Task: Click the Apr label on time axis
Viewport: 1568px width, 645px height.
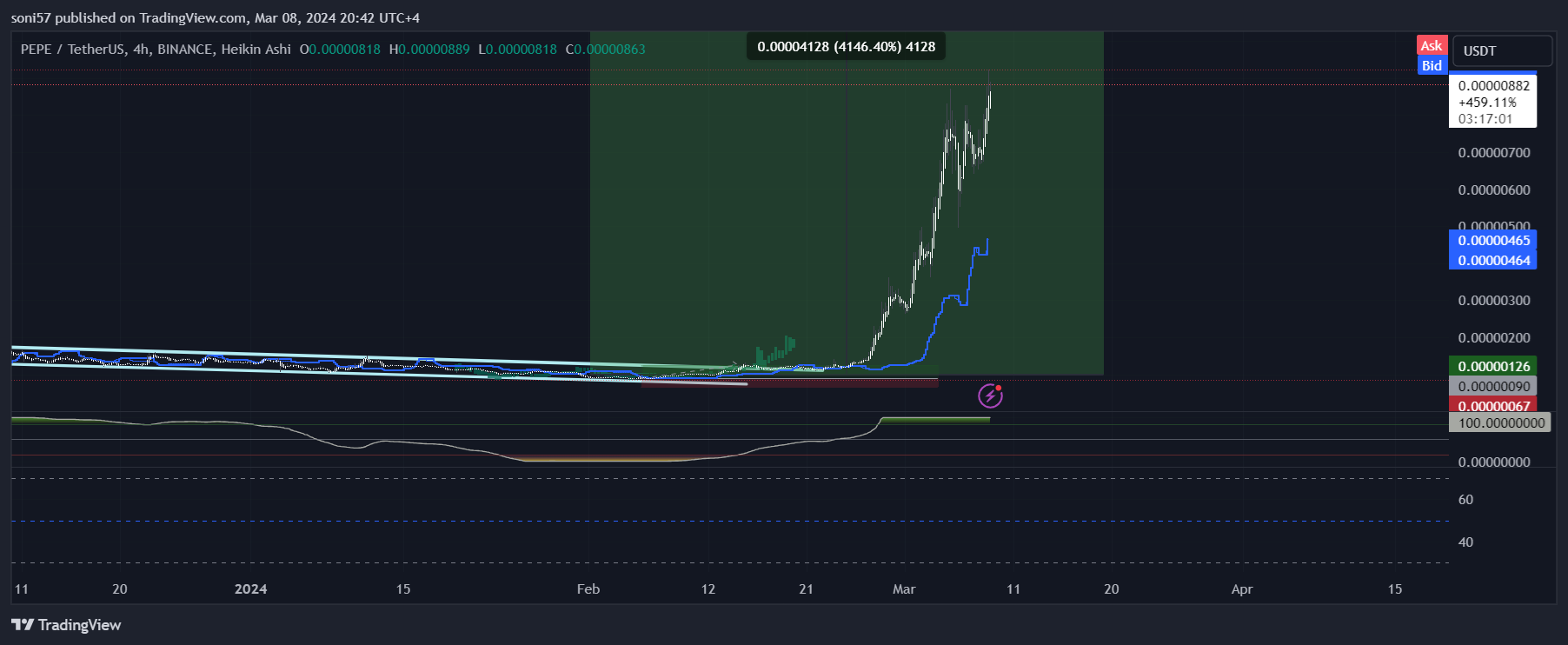Action: [x=1242, y=589]
